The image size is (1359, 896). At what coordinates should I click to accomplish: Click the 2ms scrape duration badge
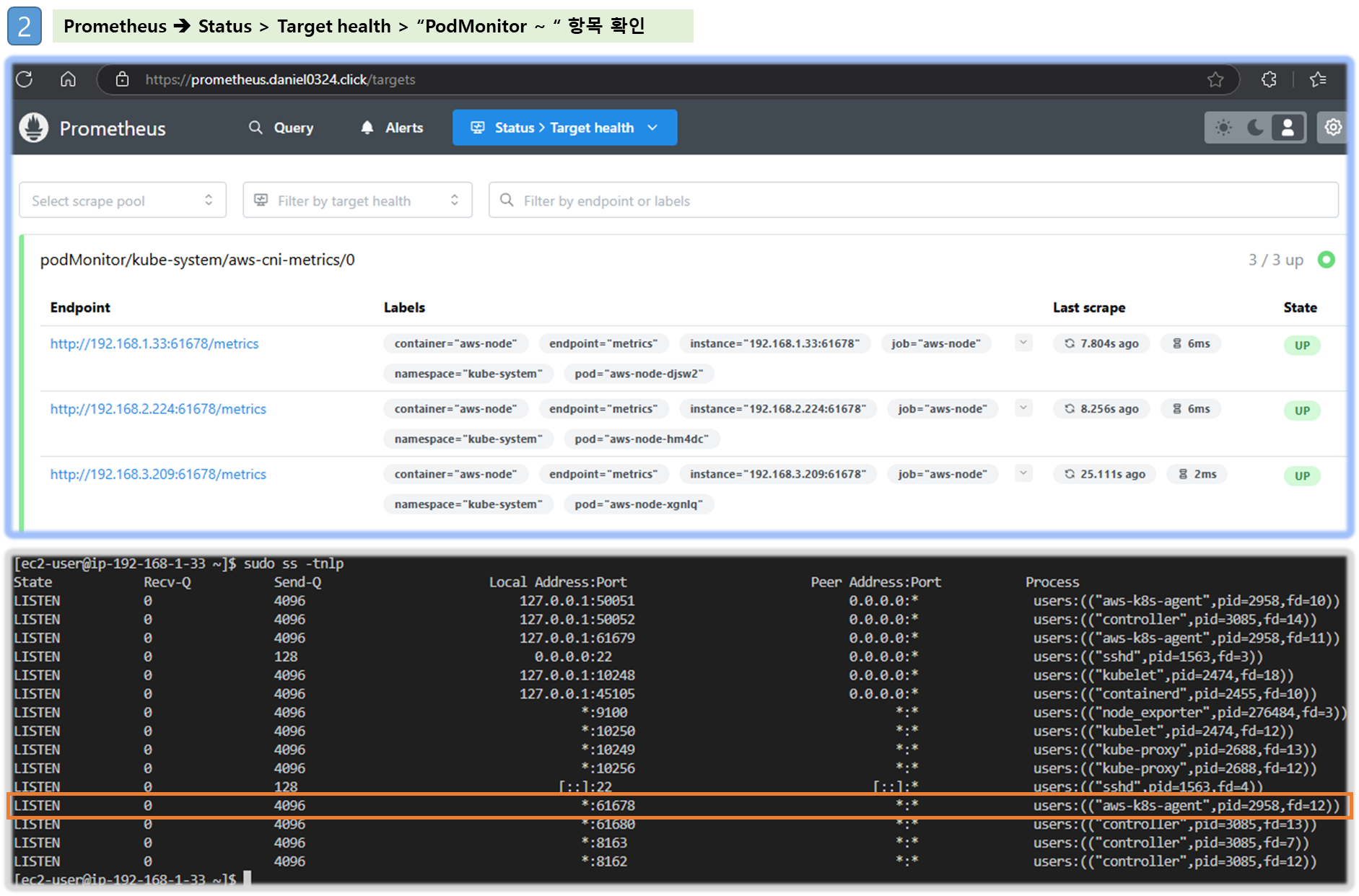coord(1197,474)
